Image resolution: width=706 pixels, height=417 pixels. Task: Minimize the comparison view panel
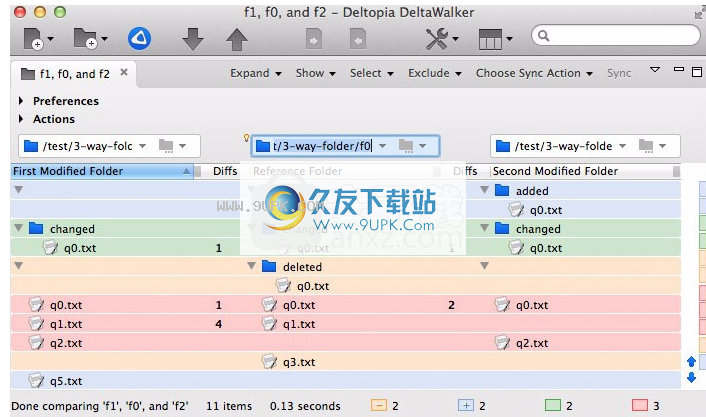679,70
